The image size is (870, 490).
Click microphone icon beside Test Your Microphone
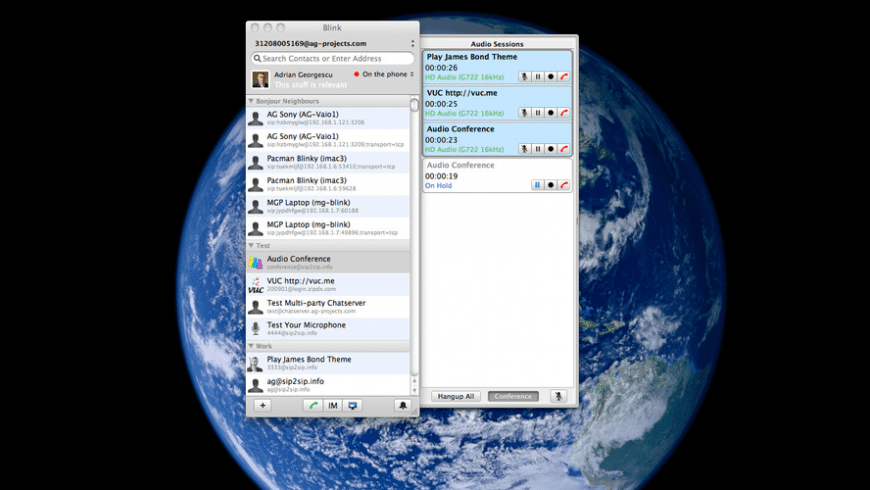[255, 329]
